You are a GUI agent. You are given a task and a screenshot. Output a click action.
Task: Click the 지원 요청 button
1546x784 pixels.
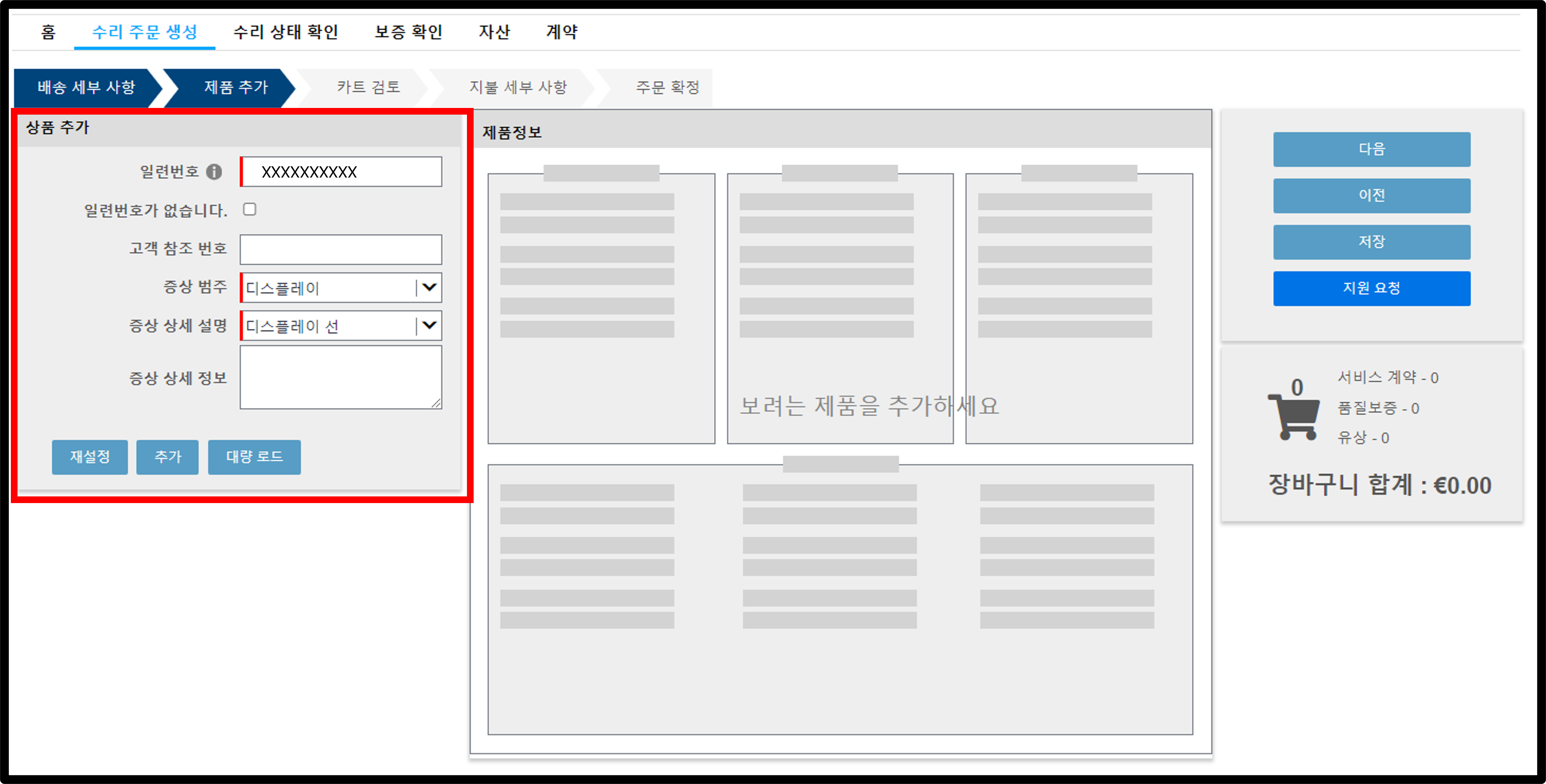click(x=1372, y=288)
